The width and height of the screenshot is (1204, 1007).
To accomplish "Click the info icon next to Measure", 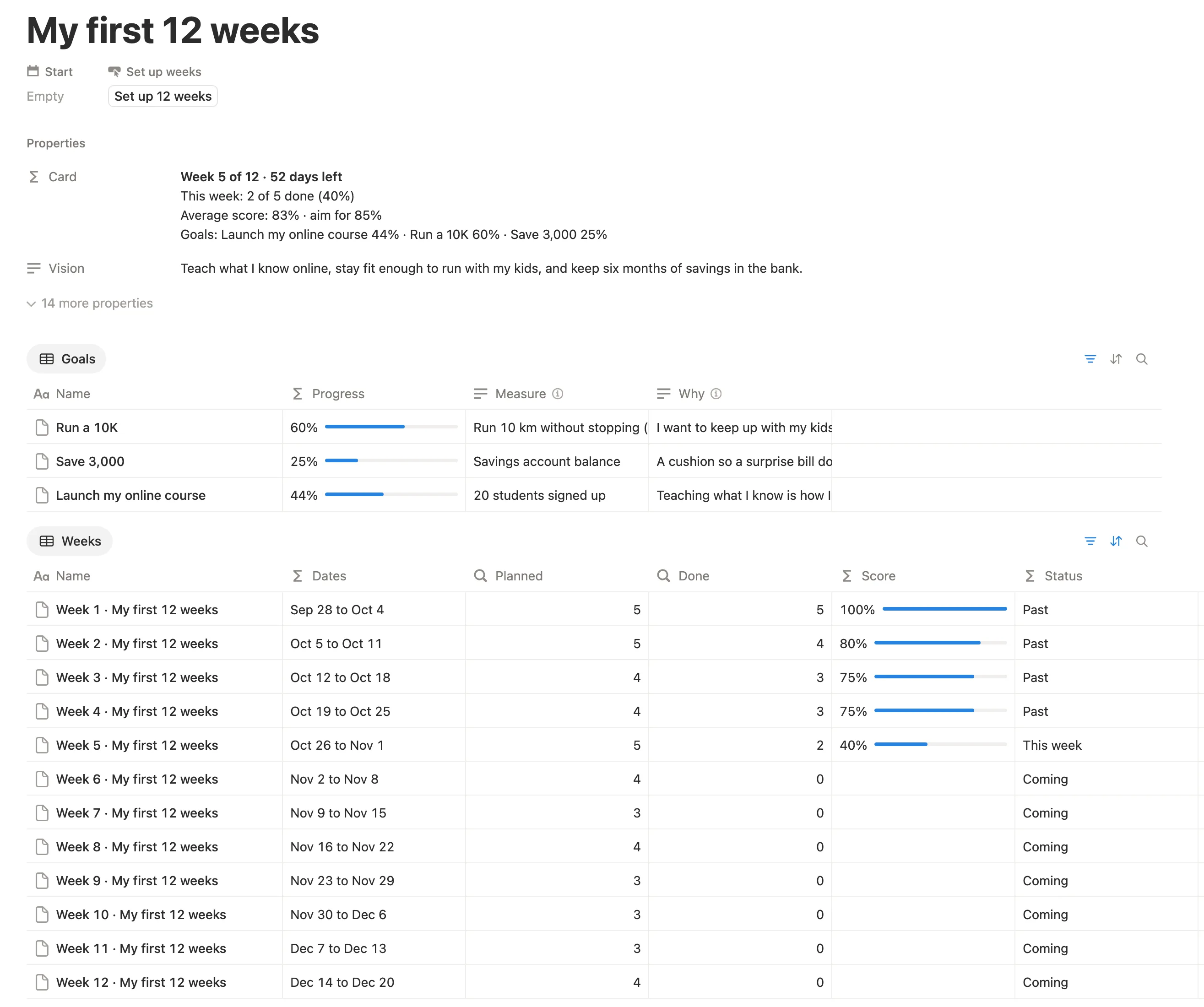I will pyautogui.click(x=557, y=394).
